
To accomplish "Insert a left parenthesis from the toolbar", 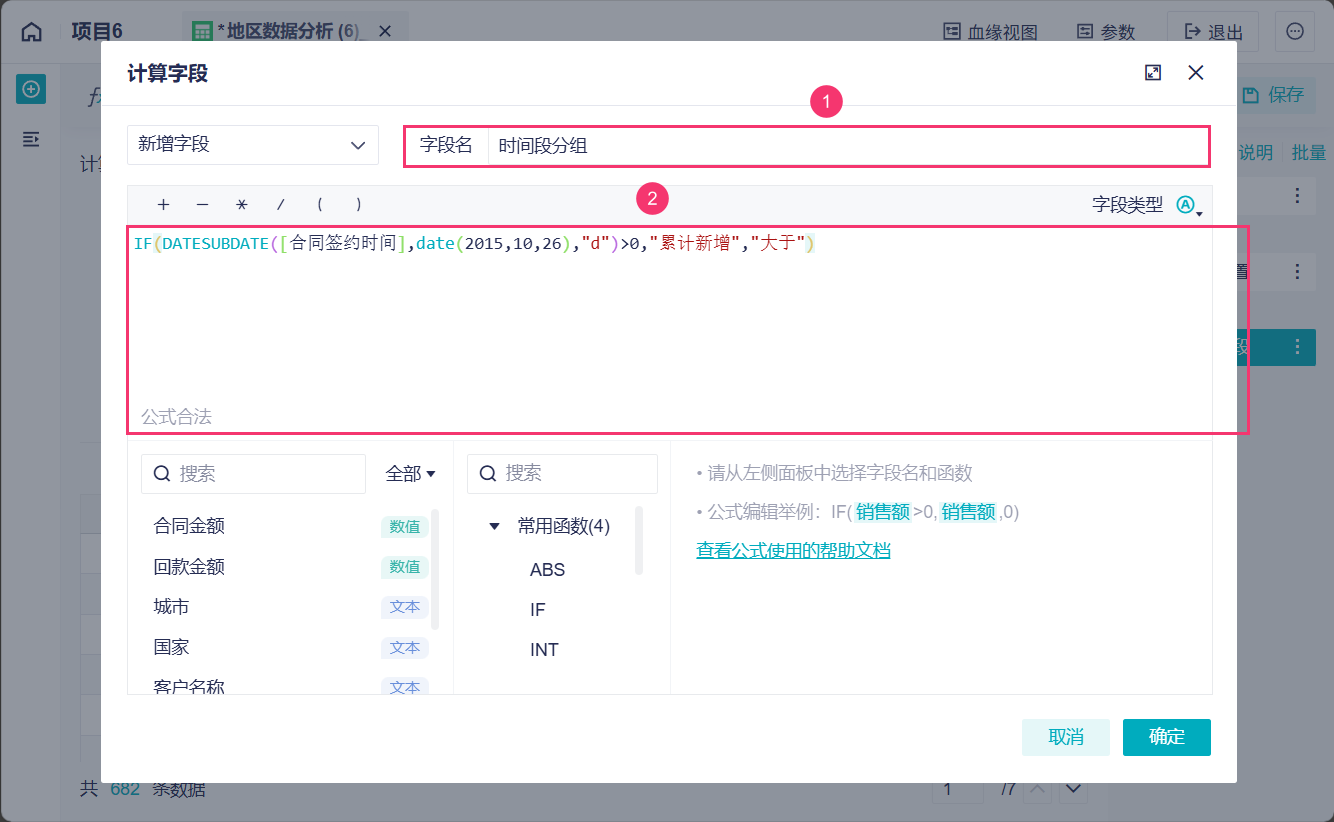I will click(x=319, y=204).
